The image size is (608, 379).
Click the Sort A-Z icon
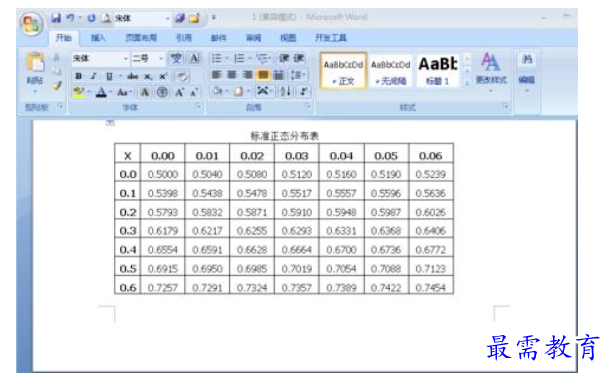point(286,92)
